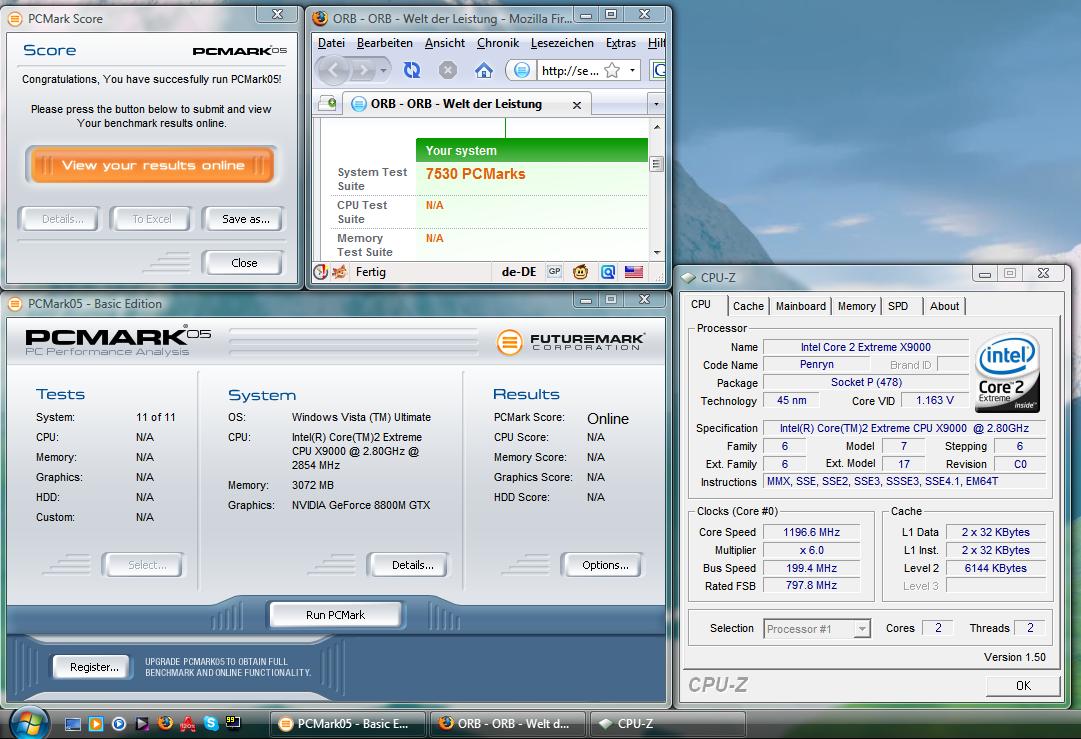This screenshot has height=739, width=1081.
Task: Open the back/forward history dropdown arrow
Action: click(384, 70)
